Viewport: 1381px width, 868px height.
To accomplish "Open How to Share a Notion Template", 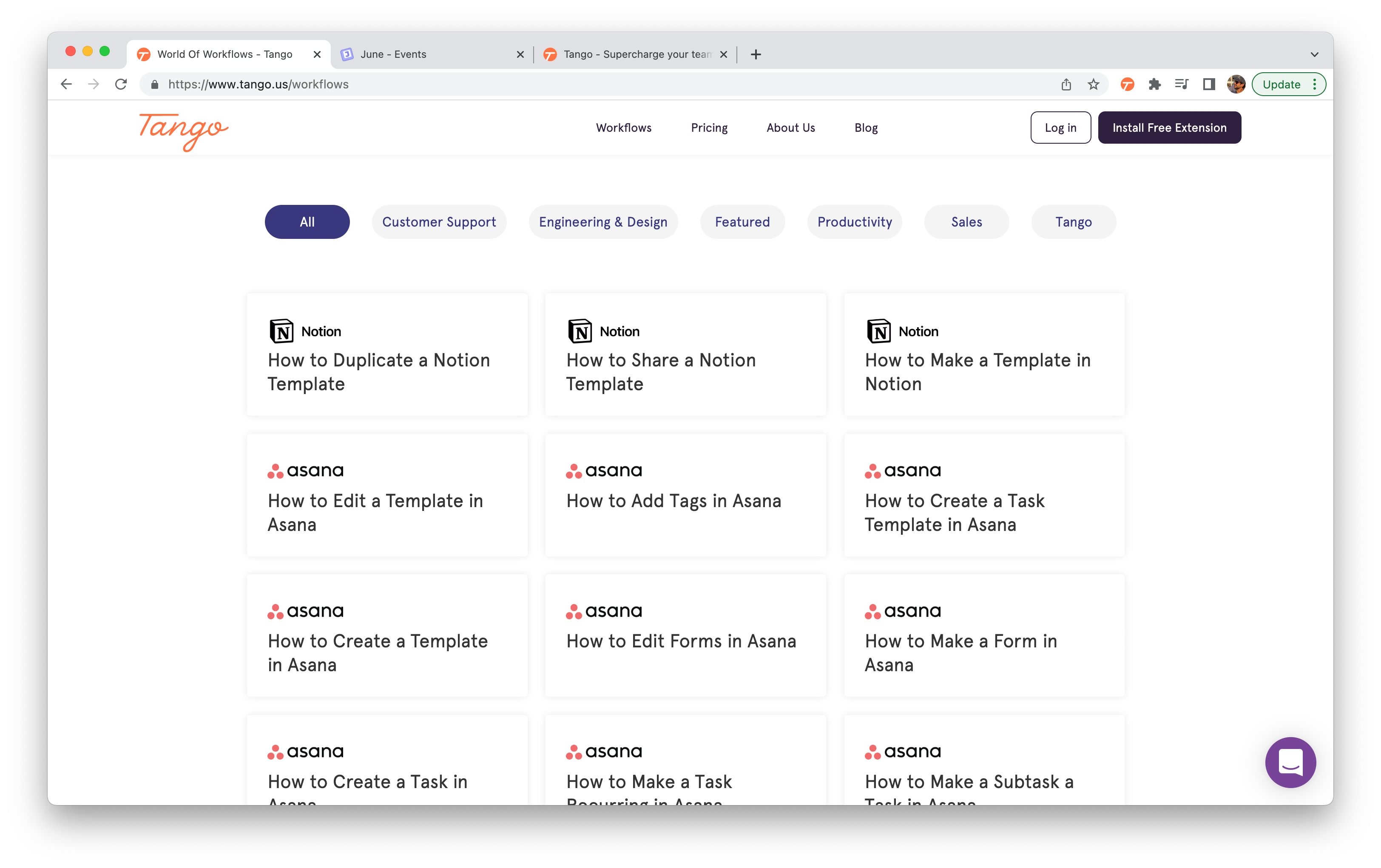I will pyautogui.click(x=685, y=355).
